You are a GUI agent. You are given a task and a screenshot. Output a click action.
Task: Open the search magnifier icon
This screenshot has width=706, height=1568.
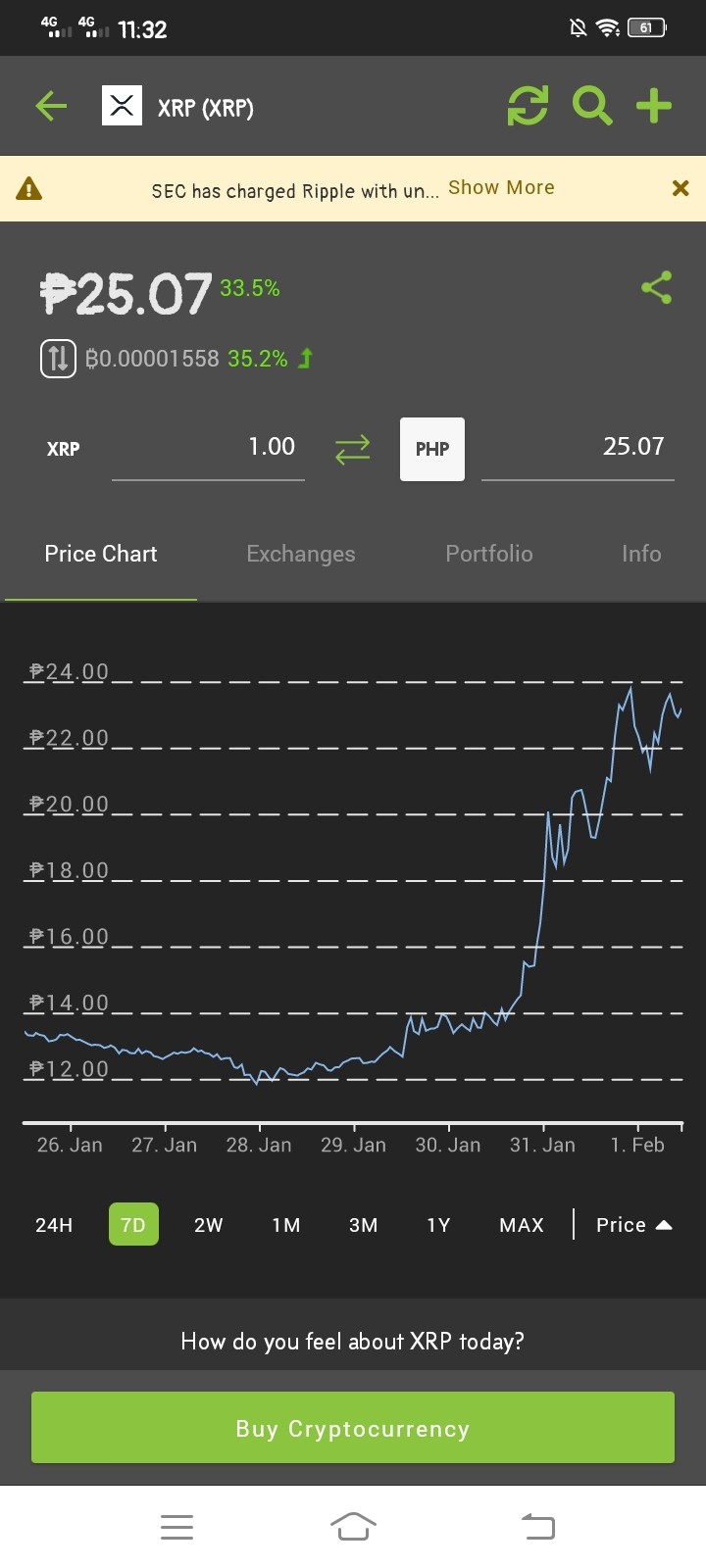coord(592,106)
